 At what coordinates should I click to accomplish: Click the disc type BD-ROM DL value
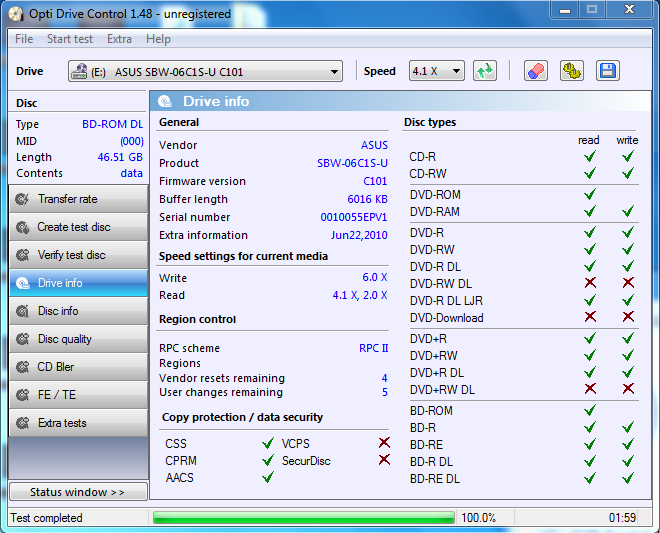tap(112, 124)
